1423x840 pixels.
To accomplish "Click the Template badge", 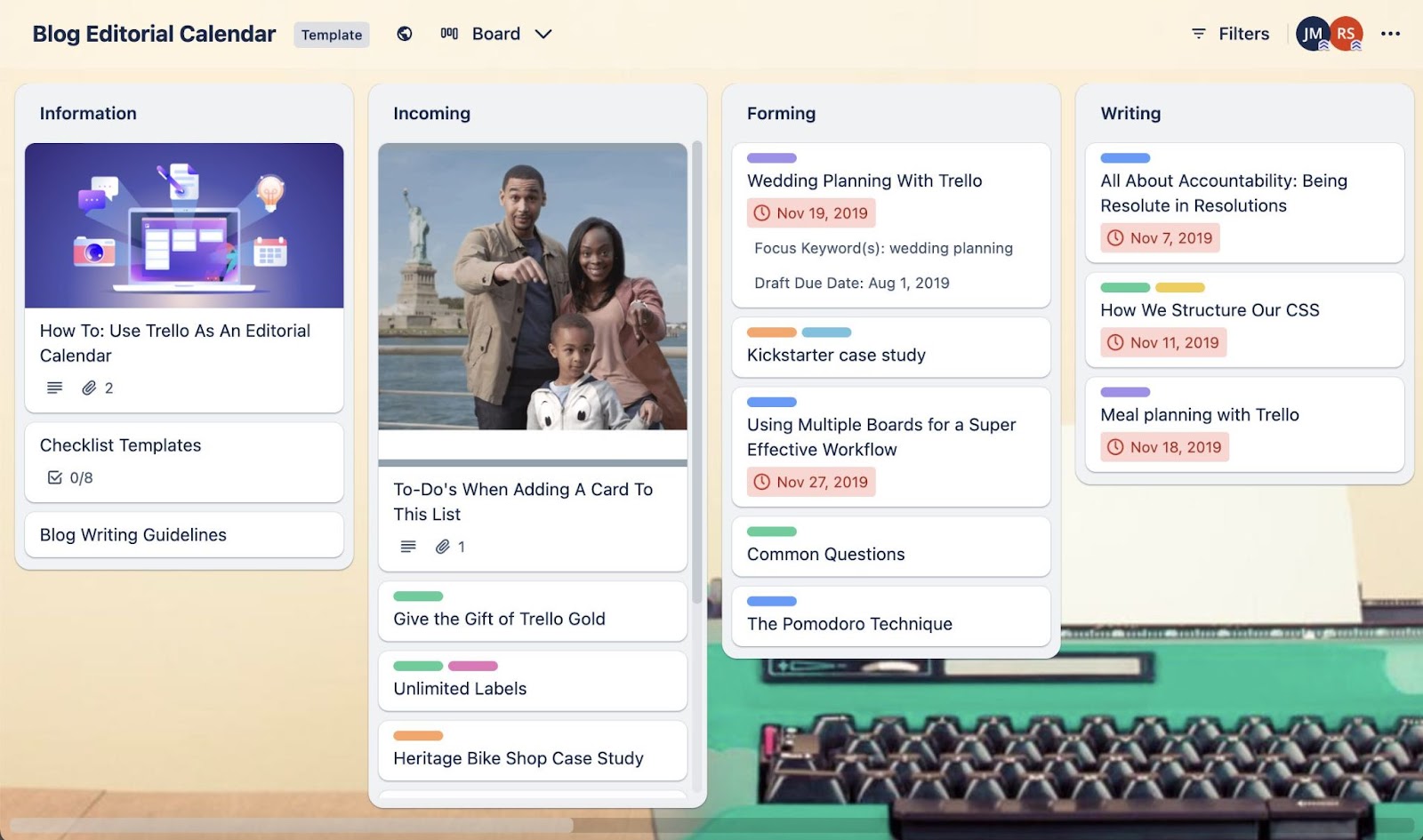I will point(332,35).
